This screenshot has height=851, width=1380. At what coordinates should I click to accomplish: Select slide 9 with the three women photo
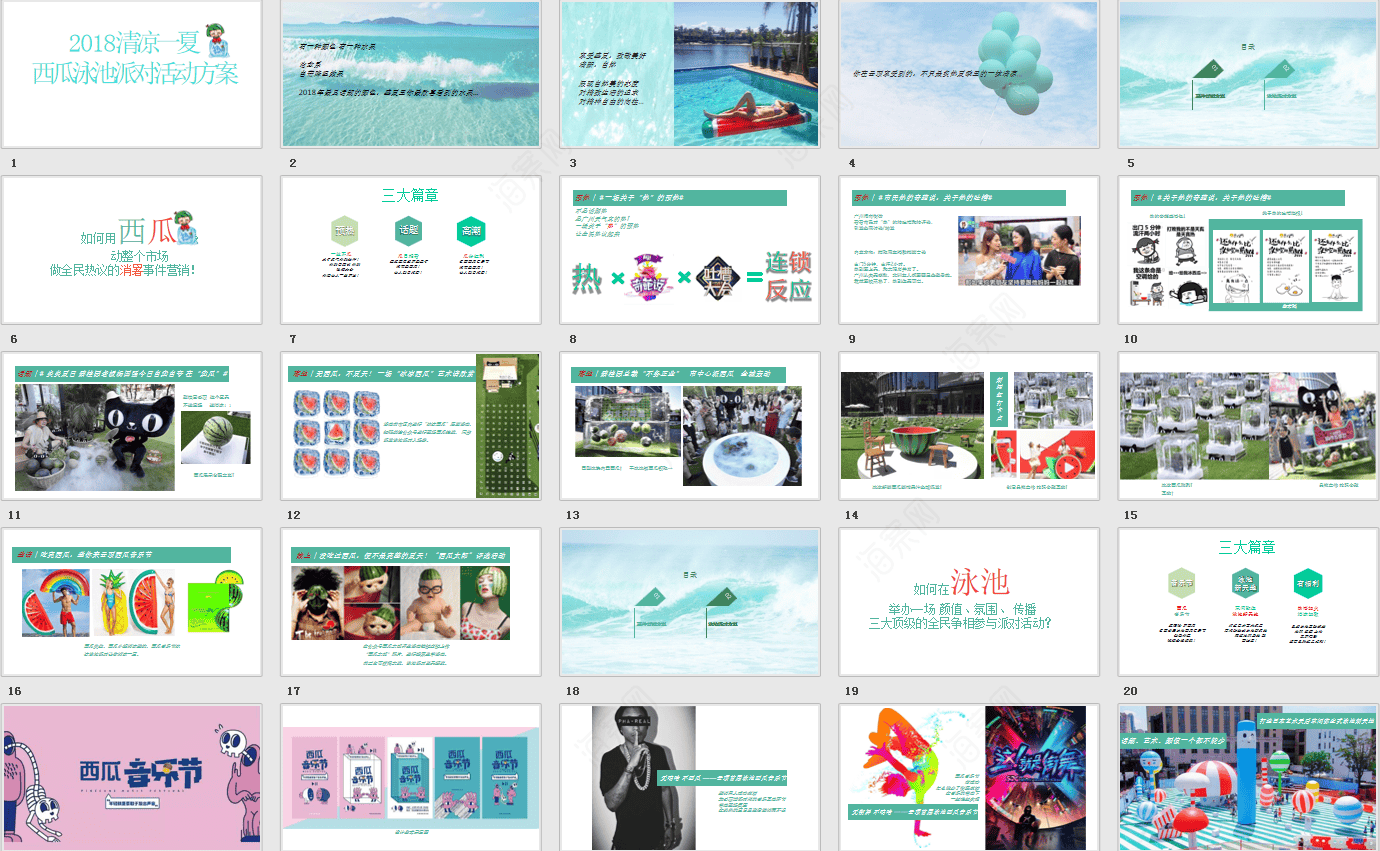pos(969,250)
